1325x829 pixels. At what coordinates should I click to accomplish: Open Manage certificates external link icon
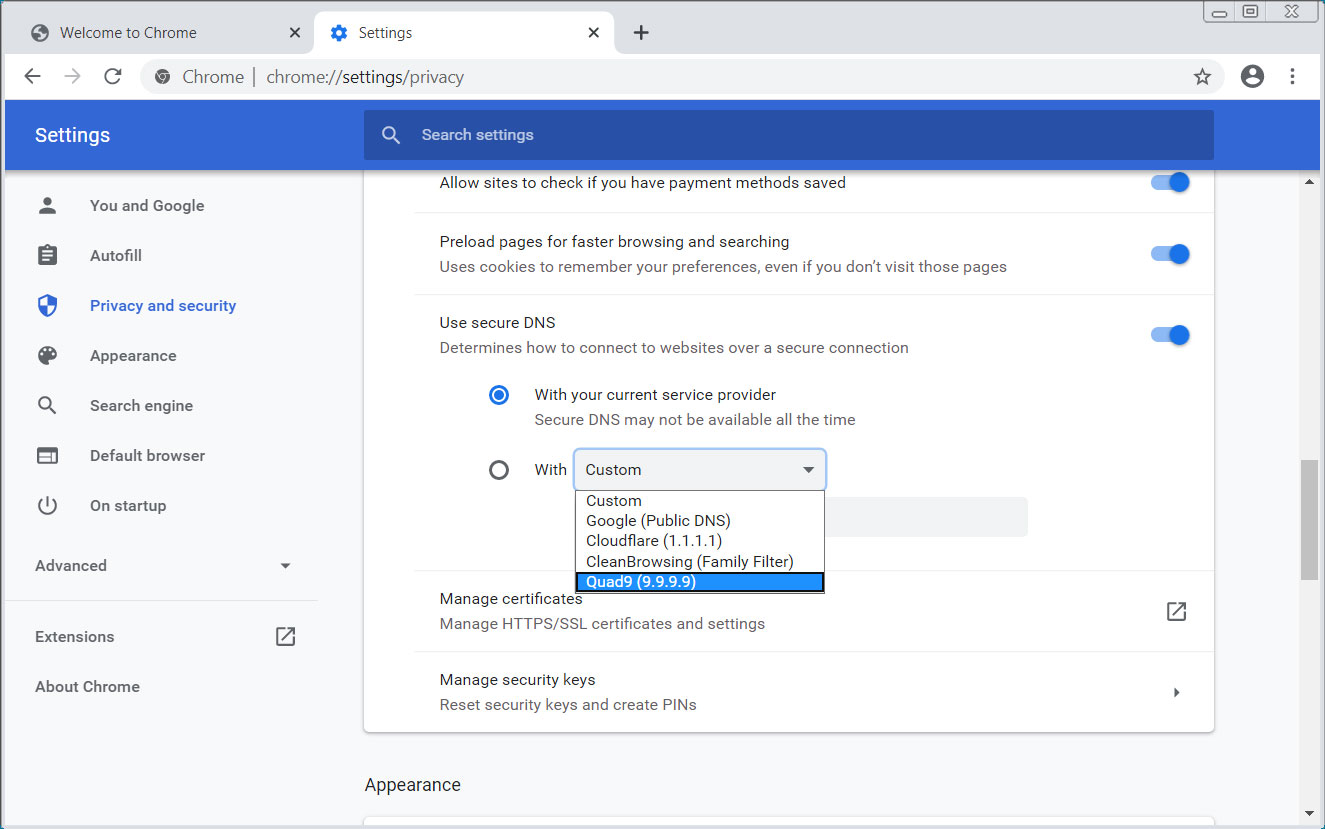(1176, 611)
